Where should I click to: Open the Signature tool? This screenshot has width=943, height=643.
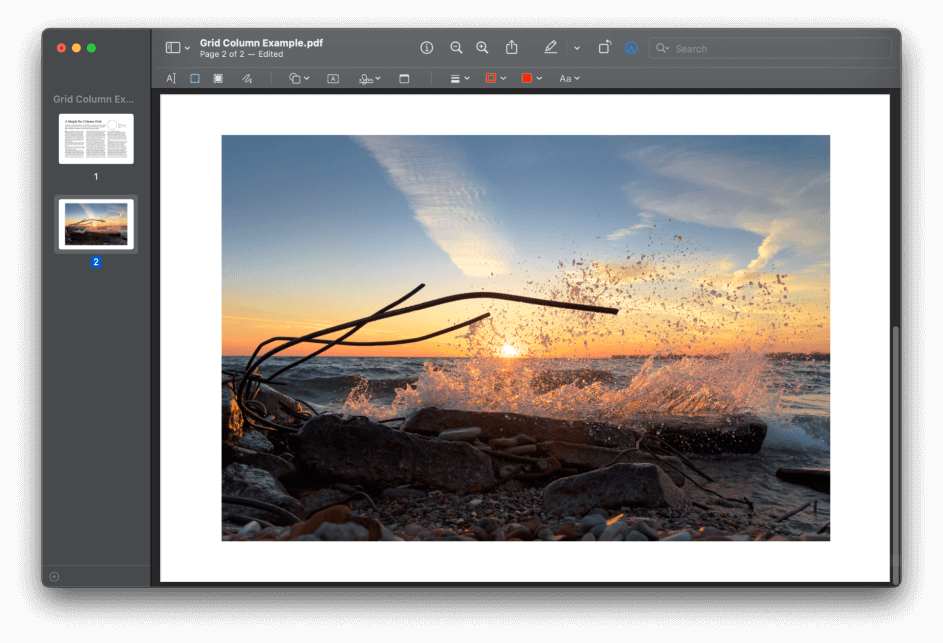[365, 78]
